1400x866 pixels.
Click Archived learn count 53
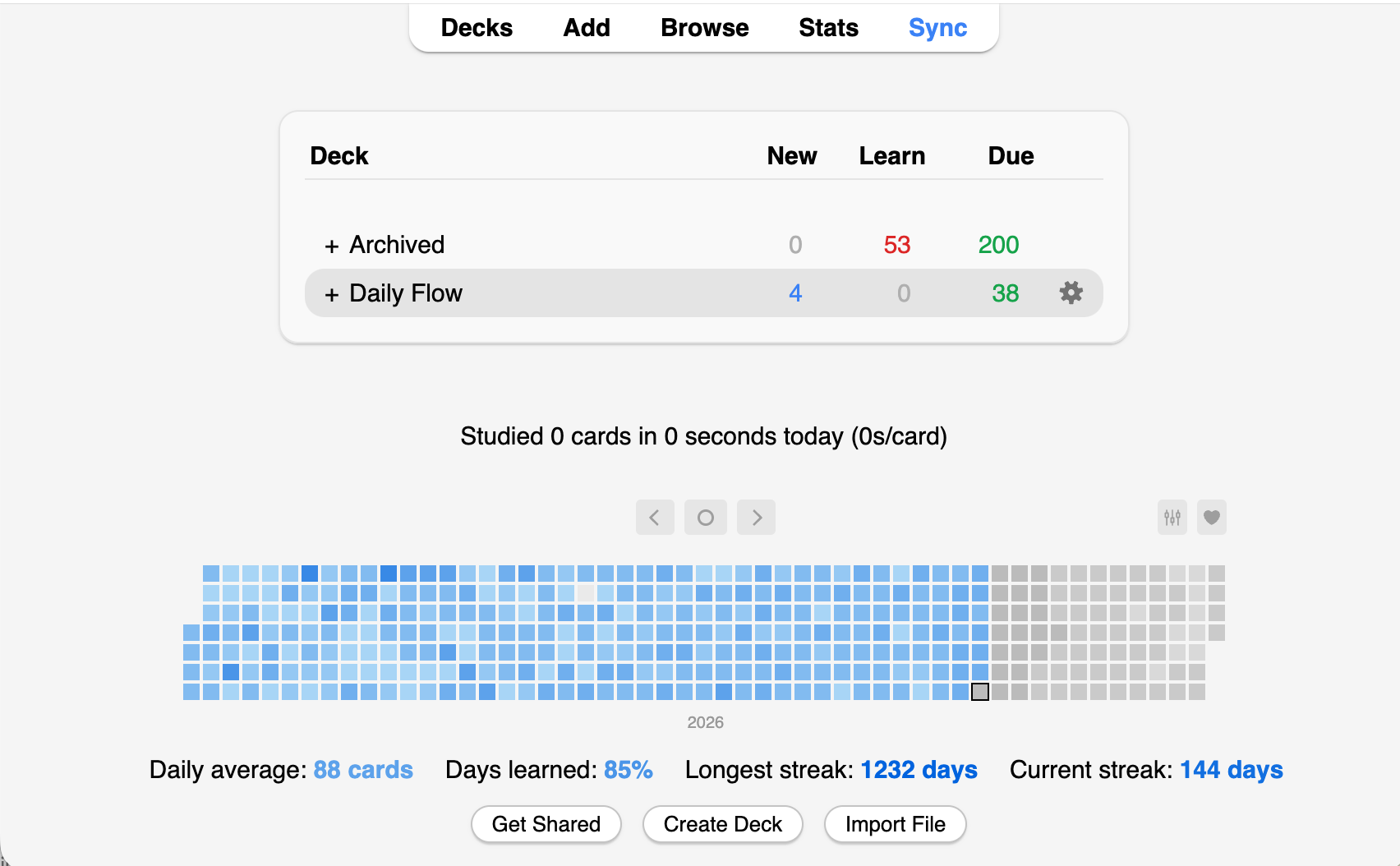(x=897, y=245)
